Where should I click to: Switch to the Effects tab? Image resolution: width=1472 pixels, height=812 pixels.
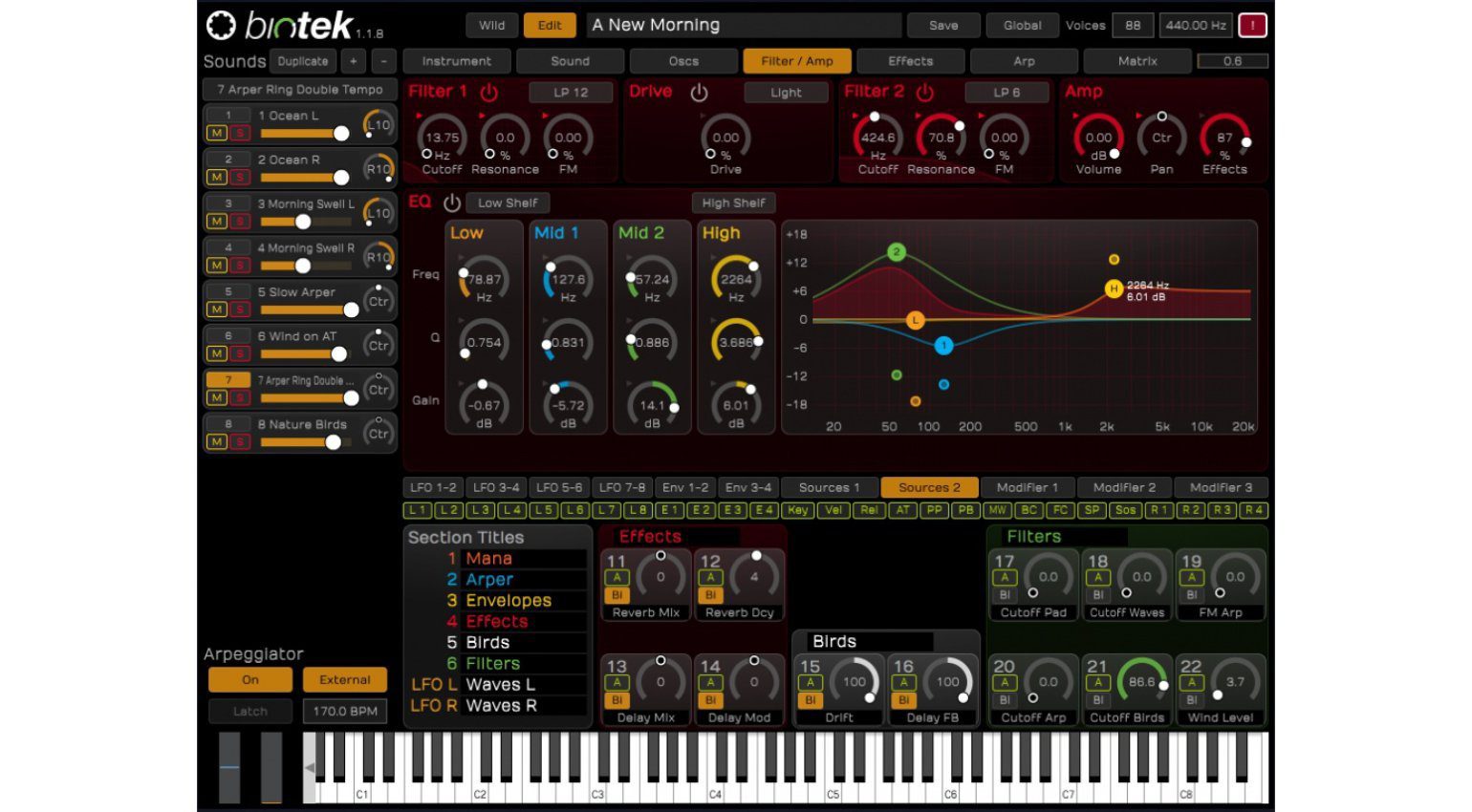coord(910,61)
